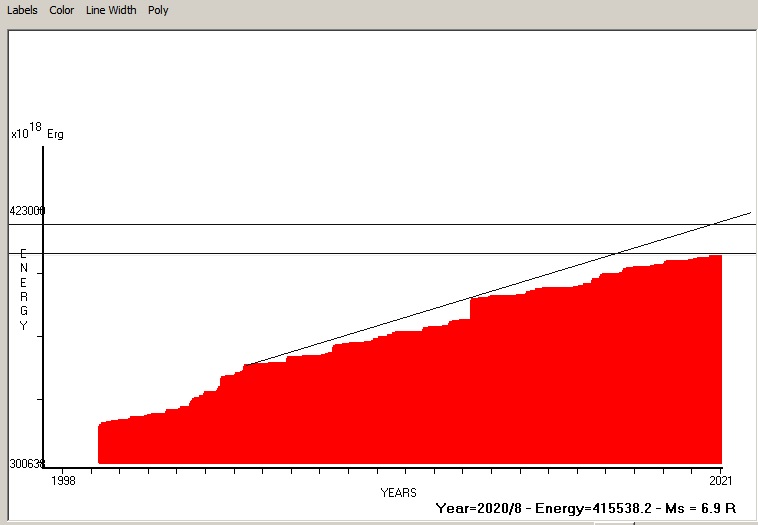The width and height of the screenshot is (758, 525).
Task: Click the left starting edge of red area
Action: 99,443
